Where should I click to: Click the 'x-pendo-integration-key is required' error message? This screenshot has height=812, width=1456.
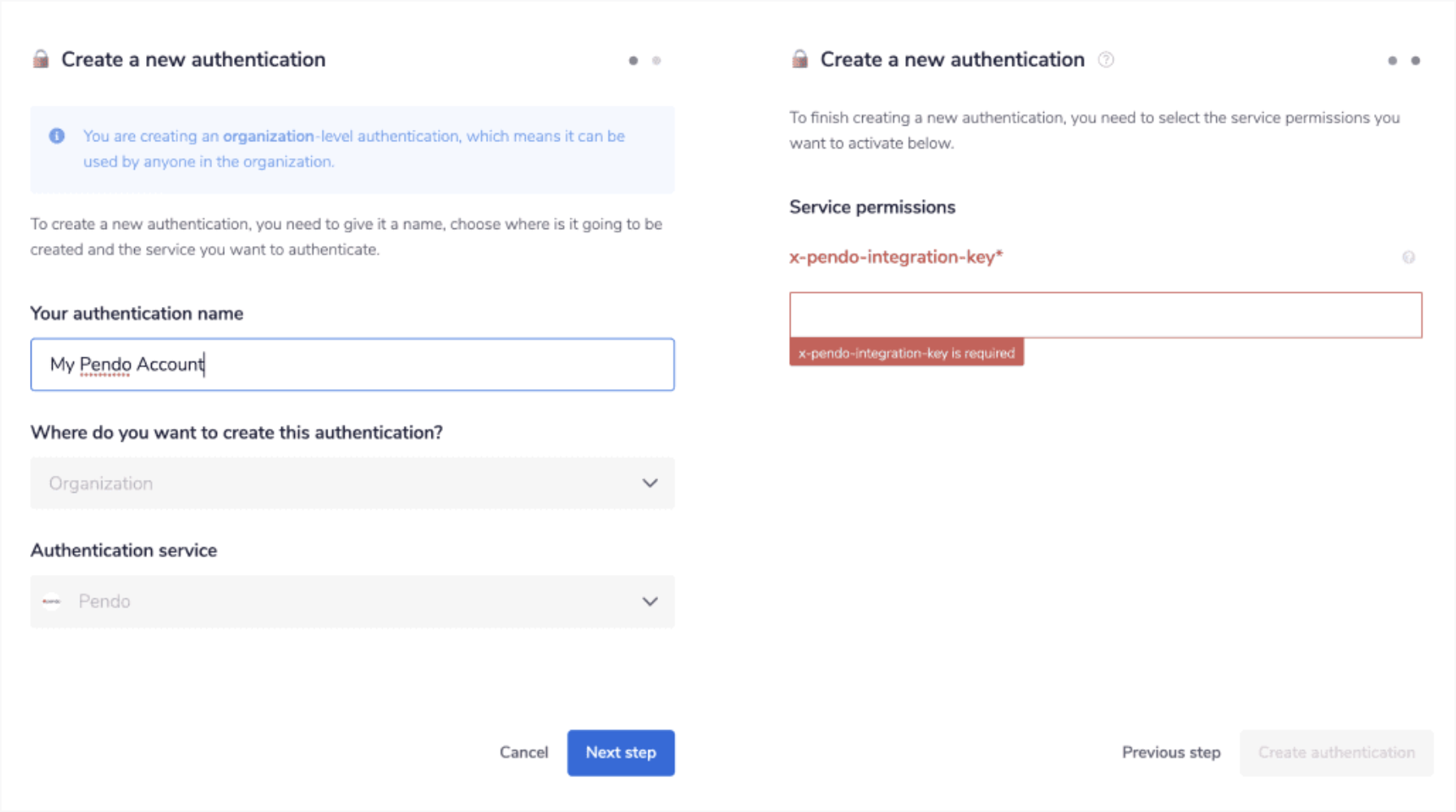click(x=907, y=353)
